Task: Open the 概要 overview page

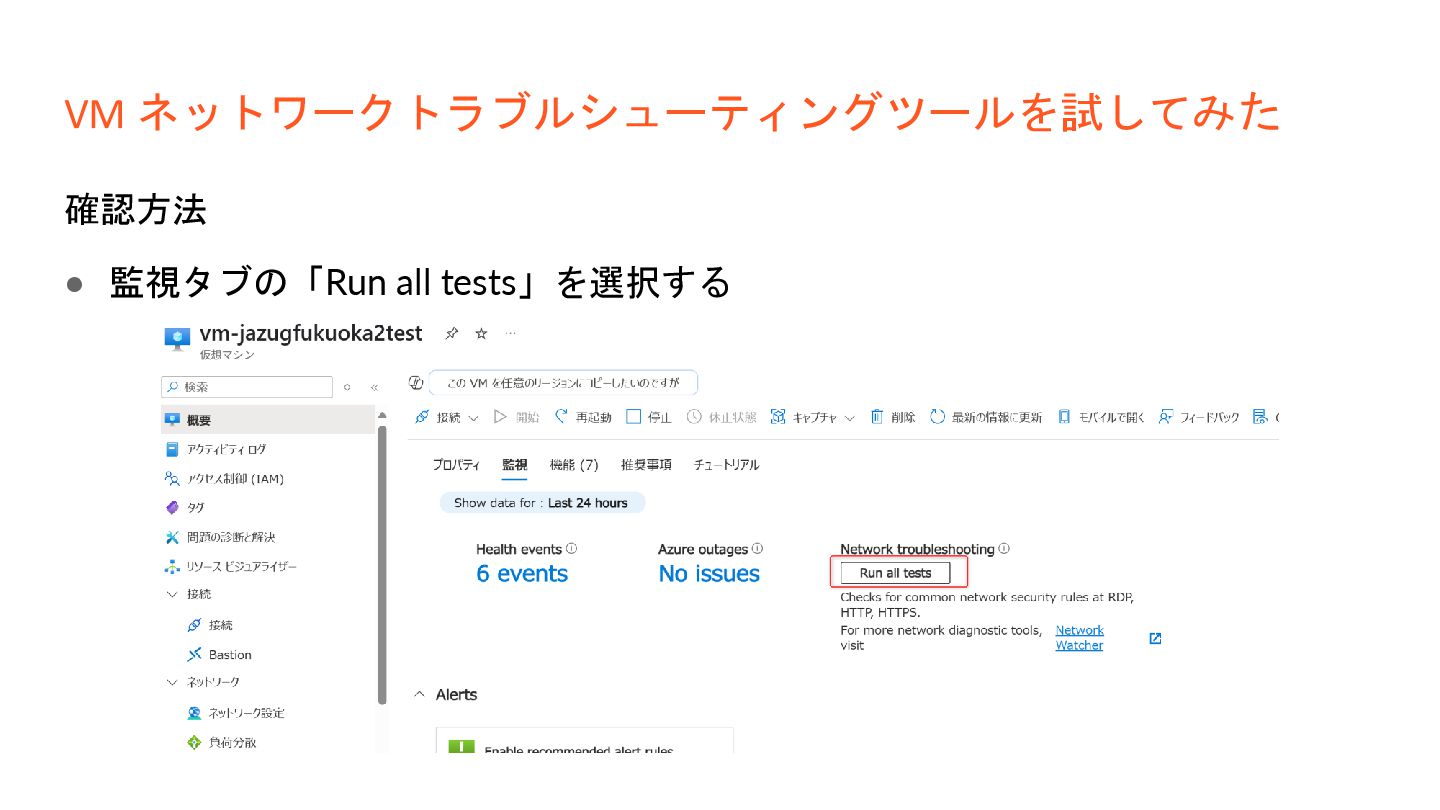Action: coord(268,420)
